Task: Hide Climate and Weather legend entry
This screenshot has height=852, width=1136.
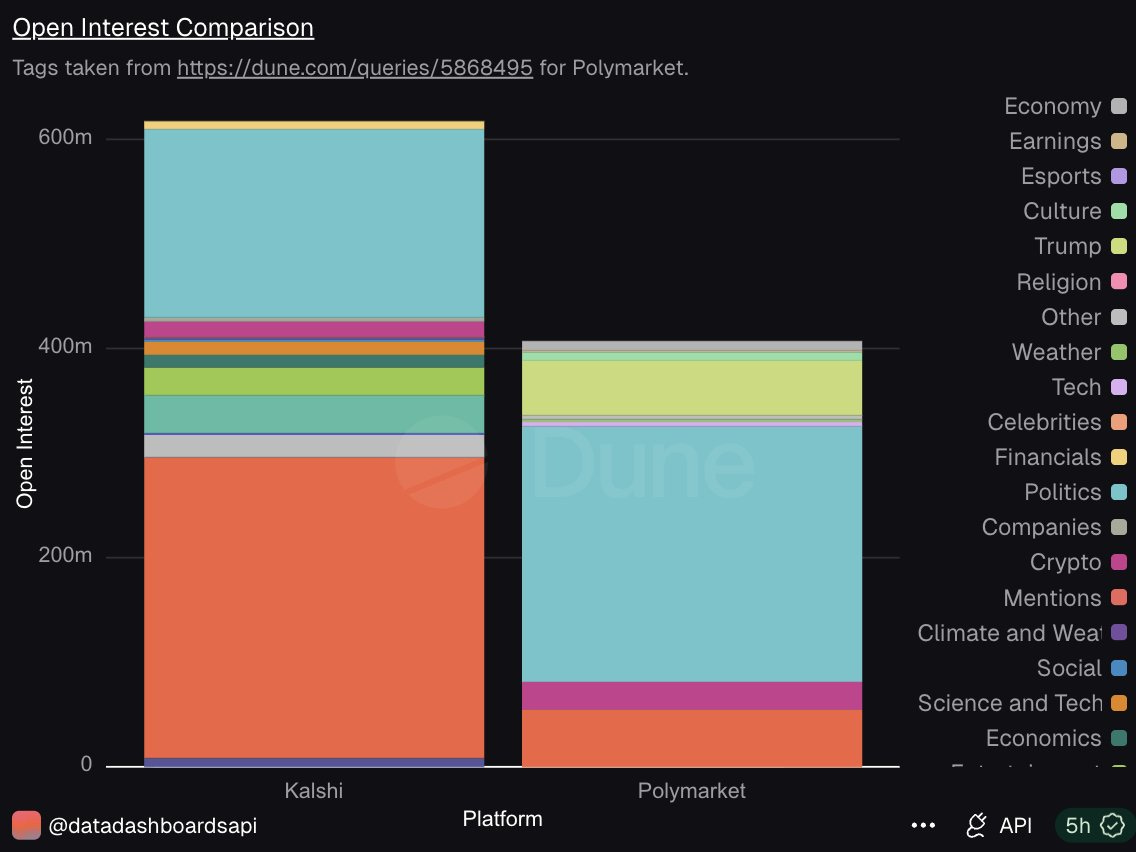Action: tap(1022, 632)
